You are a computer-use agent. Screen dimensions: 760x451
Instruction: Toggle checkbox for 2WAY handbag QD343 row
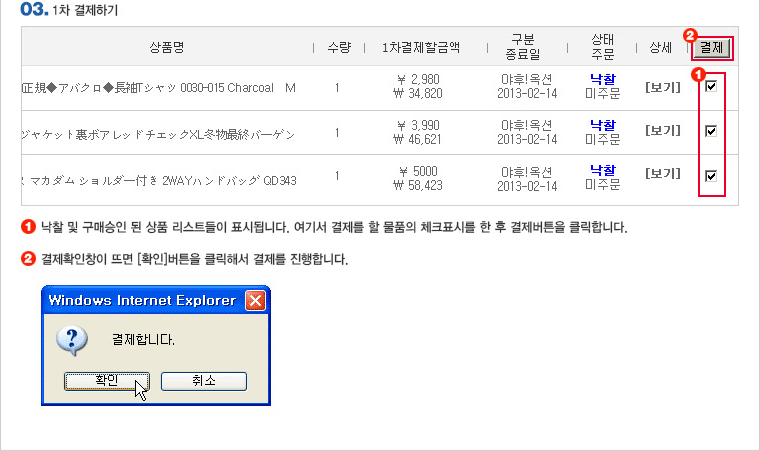(x=711, y=176)
